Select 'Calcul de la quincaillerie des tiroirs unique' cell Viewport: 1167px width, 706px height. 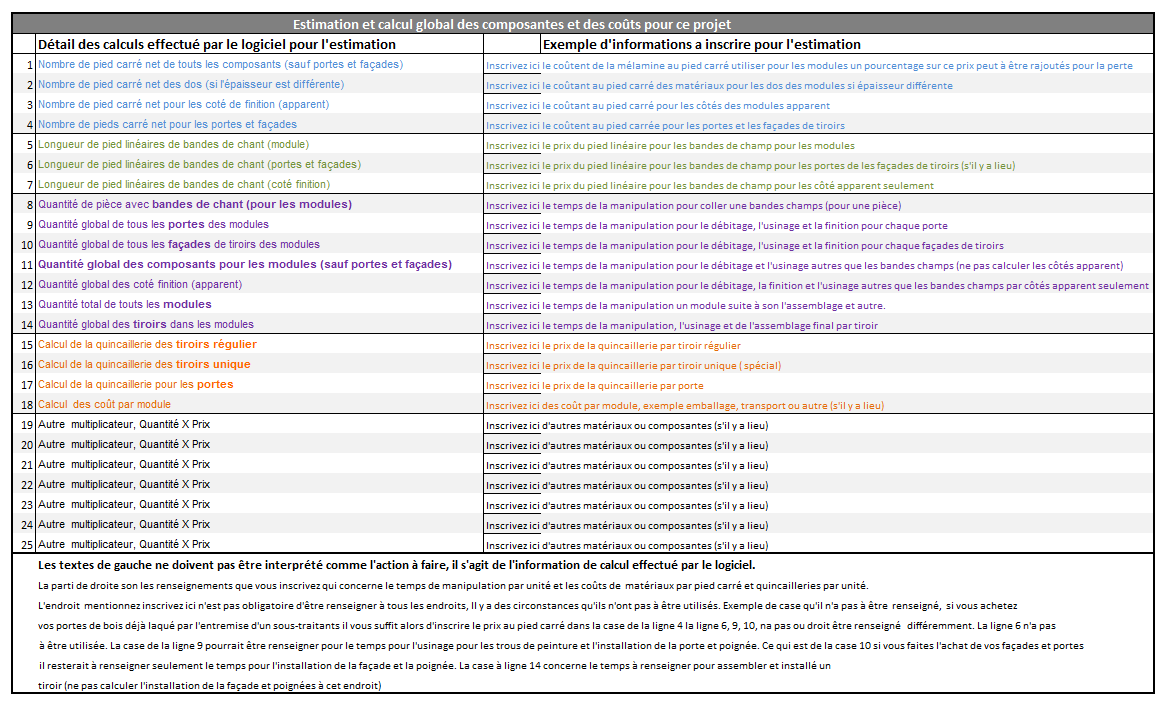[x=144, y=365]
